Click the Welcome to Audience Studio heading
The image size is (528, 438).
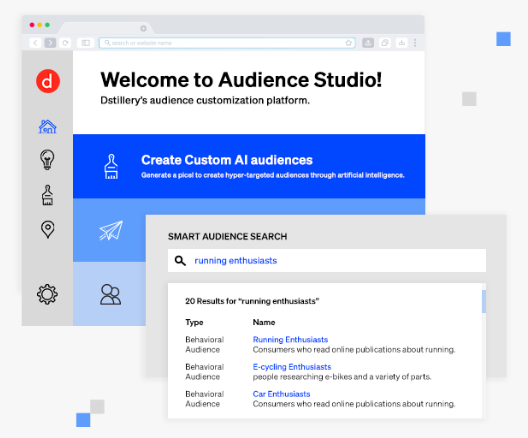point(241,80)
